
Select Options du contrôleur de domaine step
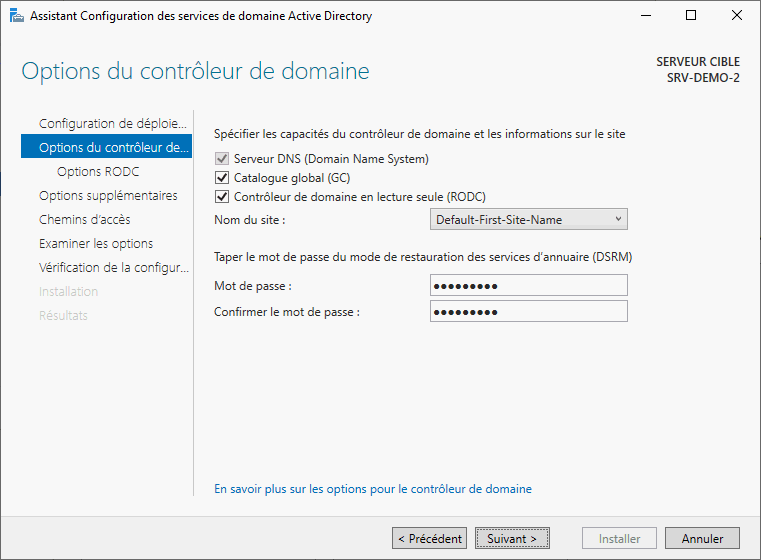click(x=112, y=148)
